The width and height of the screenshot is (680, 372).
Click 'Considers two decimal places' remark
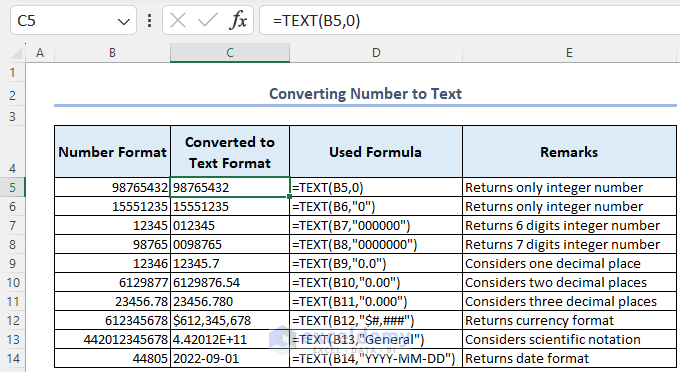pos(569,282)
